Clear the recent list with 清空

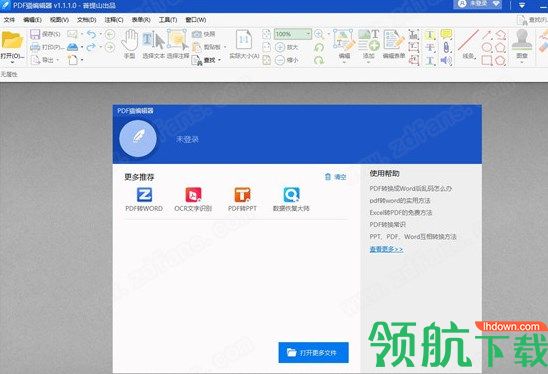pos(336,177)
